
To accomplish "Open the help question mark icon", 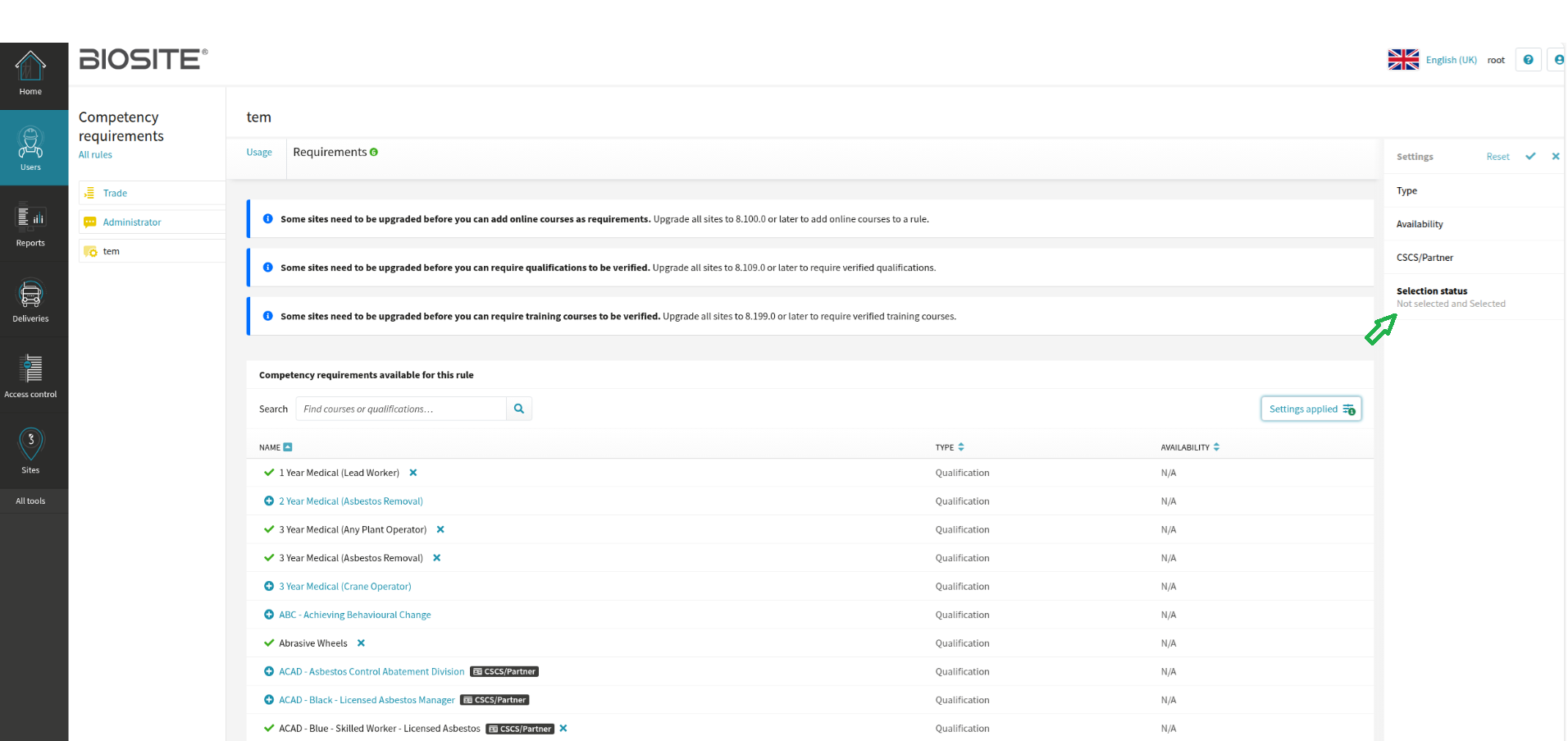I will (x=1528, y=60).
